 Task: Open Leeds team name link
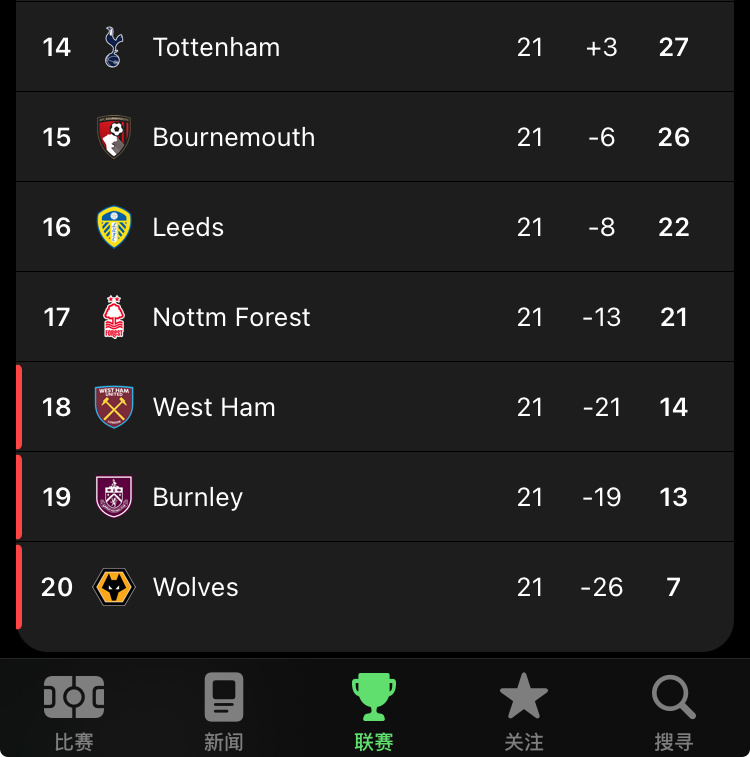point(188,227)
